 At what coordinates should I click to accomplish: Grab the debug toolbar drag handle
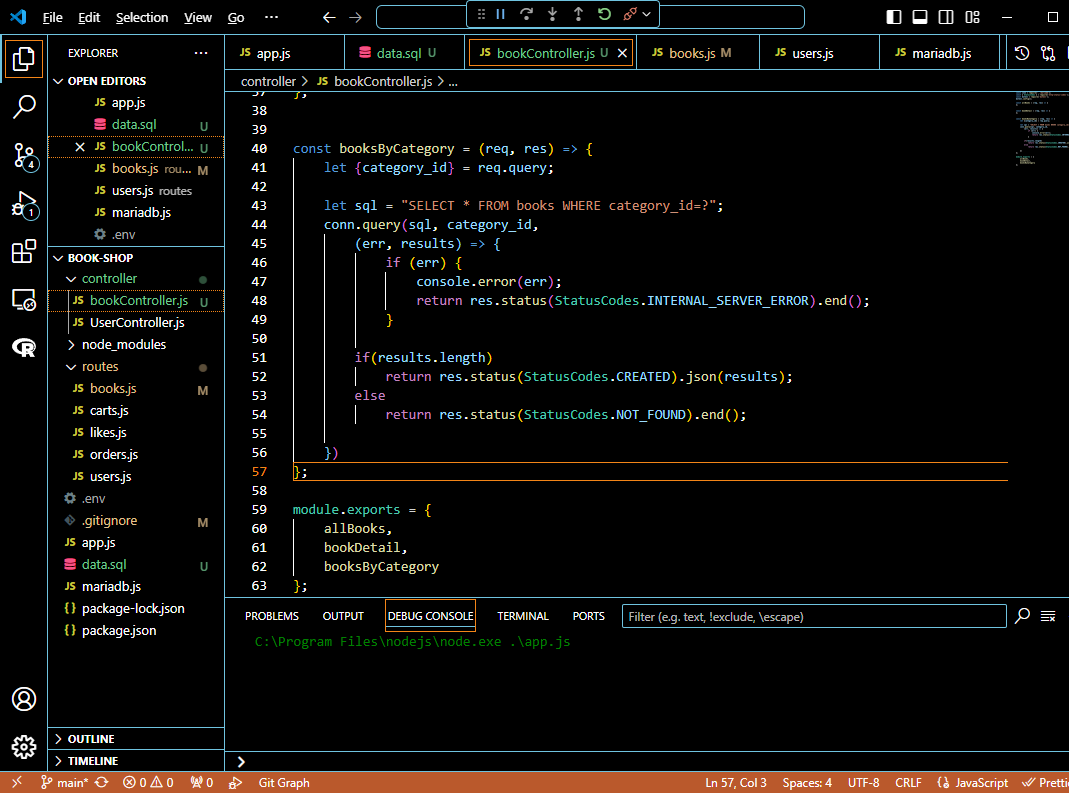[x=481, y=14]
